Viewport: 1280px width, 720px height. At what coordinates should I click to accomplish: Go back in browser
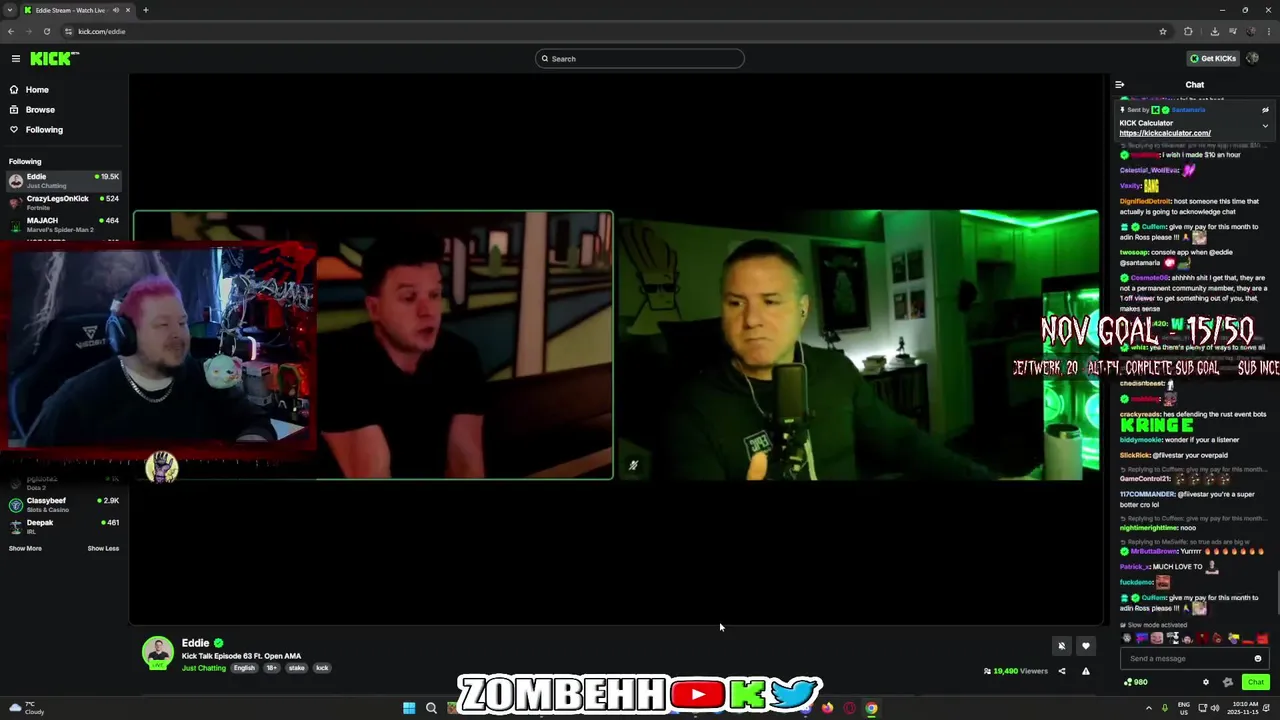pyautogui.click(x=11, y=31)
